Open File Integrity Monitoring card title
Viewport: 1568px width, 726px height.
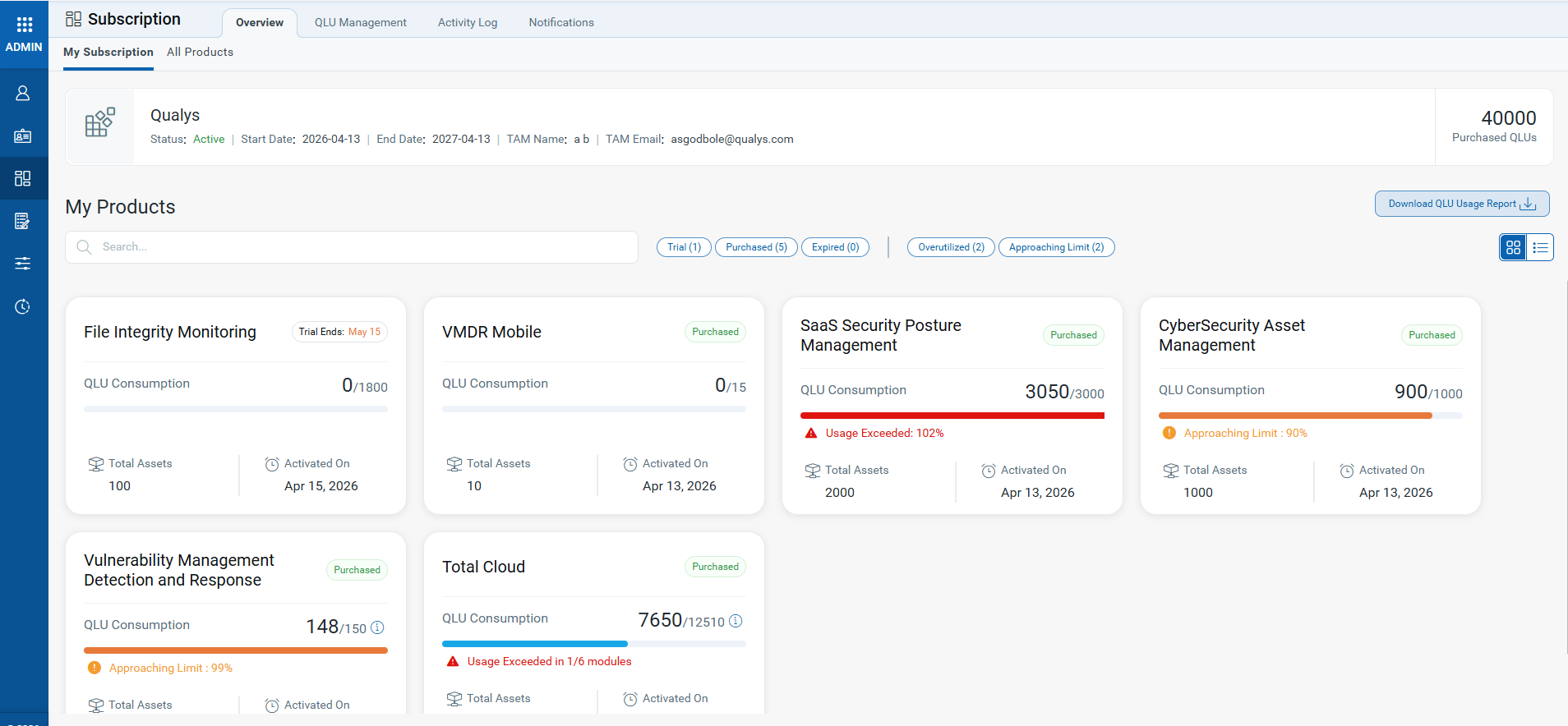pyautogui.click(x=170, y=332)
